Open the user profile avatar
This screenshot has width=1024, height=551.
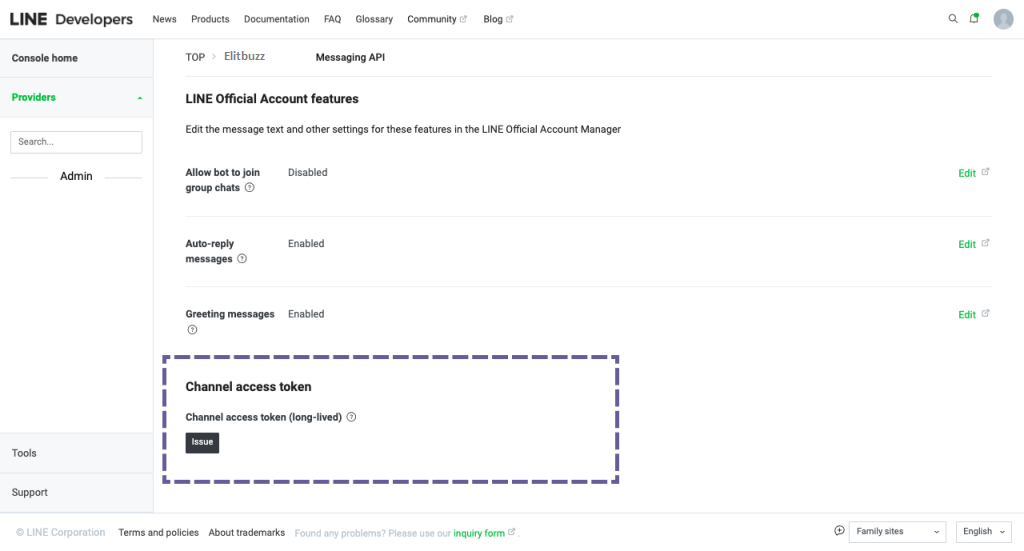click(x=1003, y=19)
